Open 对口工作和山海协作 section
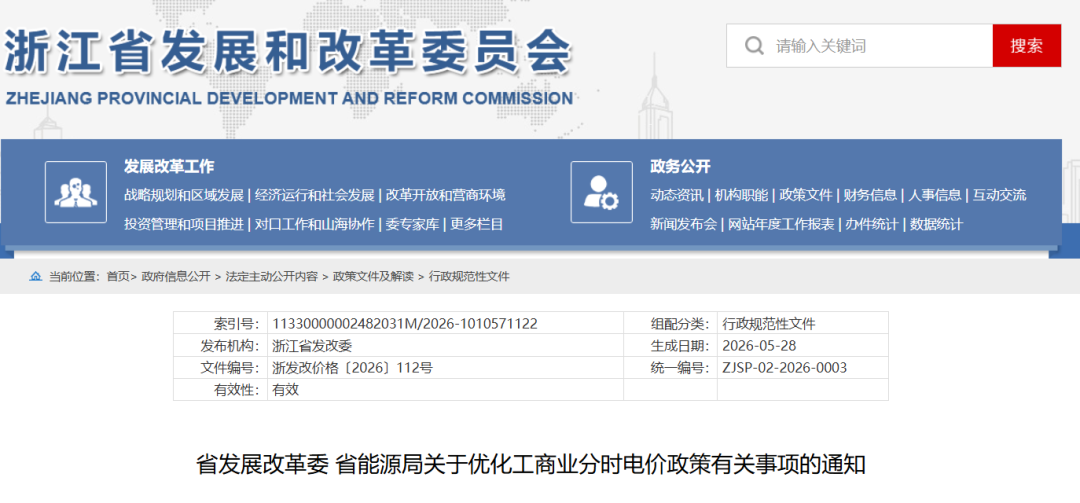 (x=314, y=224)
